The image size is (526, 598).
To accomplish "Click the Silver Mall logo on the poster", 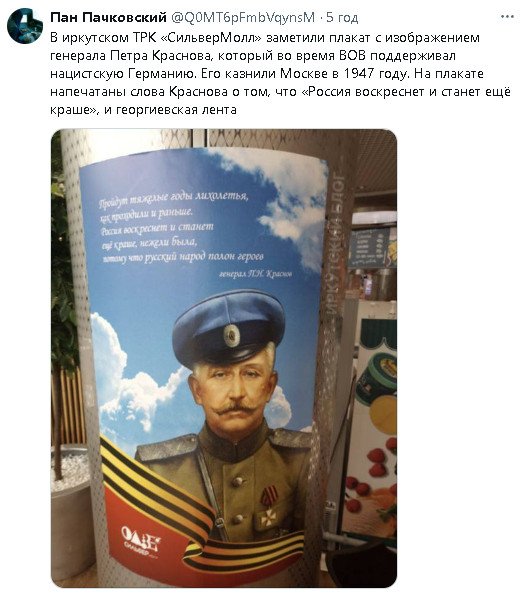I will coord(141,540).
